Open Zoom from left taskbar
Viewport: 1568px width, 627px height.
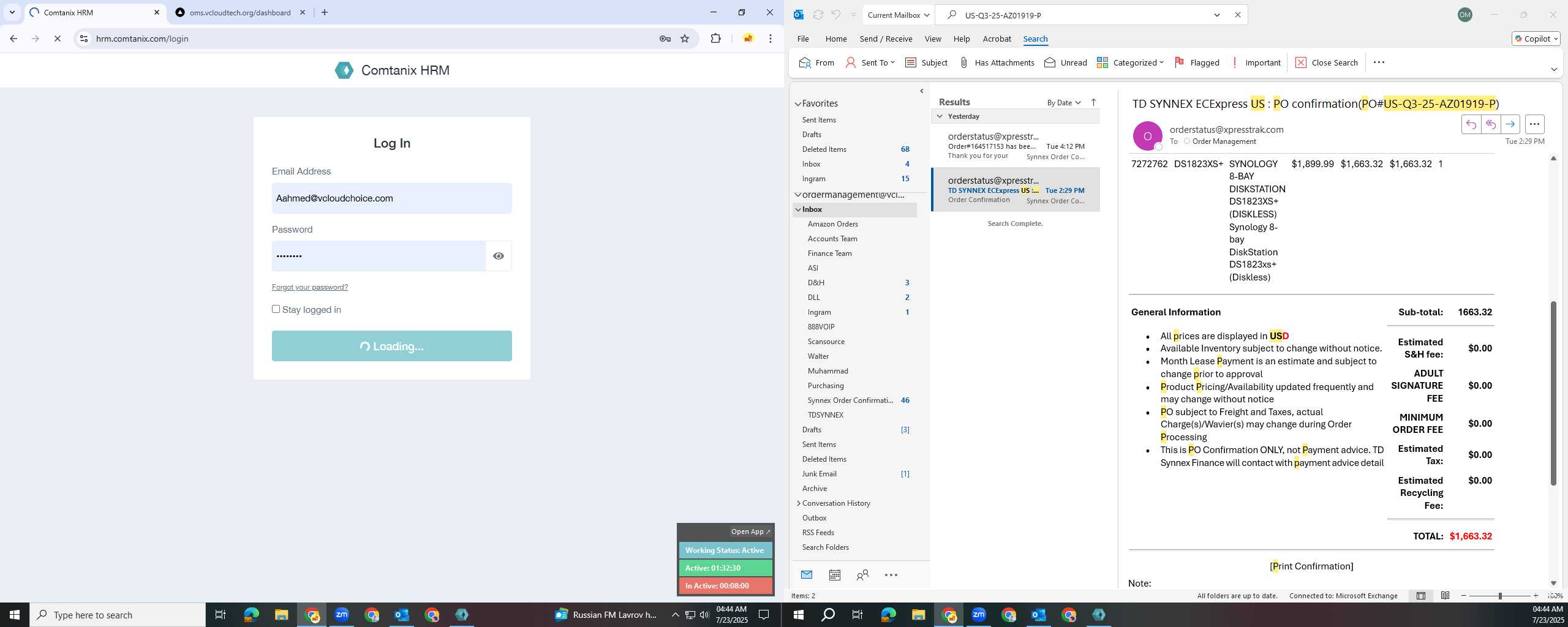click(x=342, y=615)
